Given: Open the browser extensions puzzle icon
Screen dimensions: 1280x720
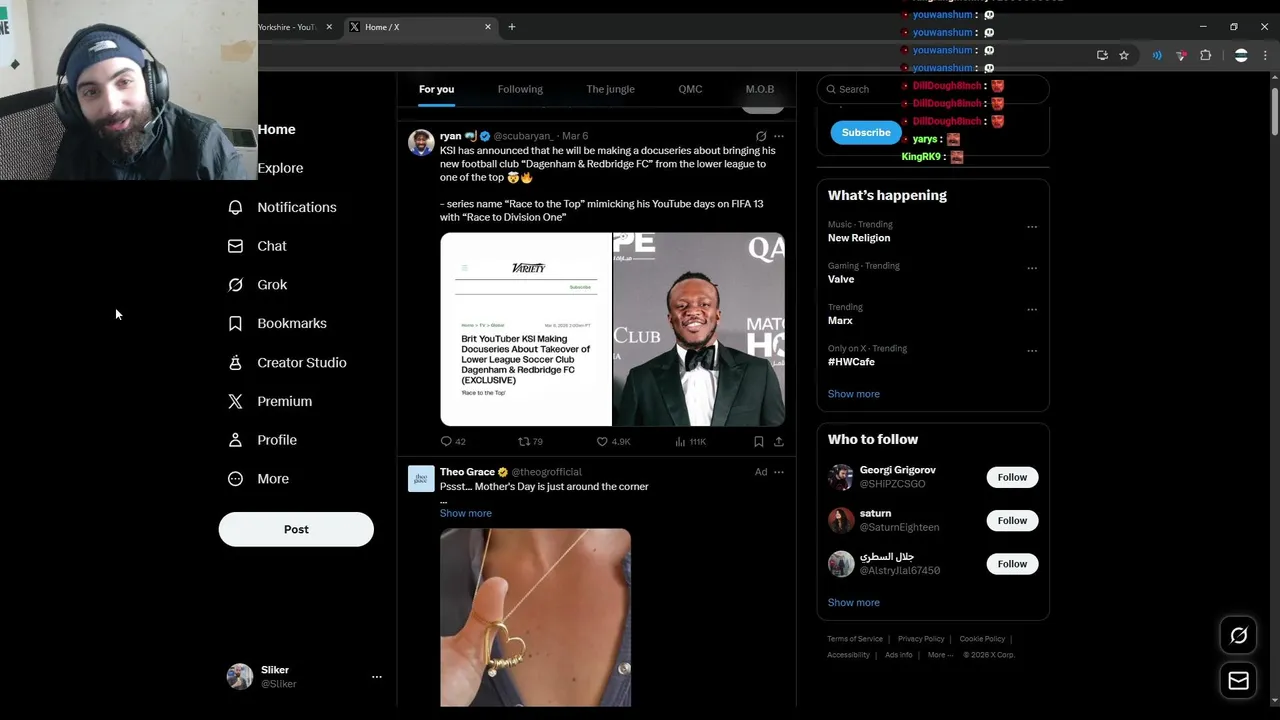Looking at the screenshot, I should coord(1205,56).
